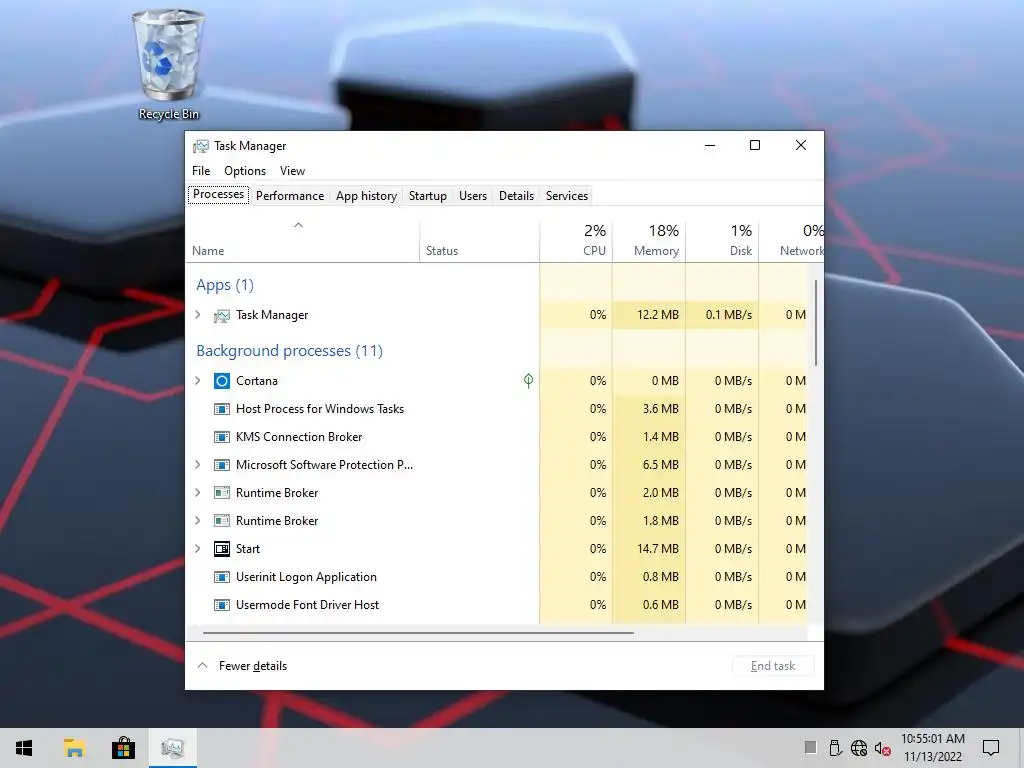Click the network globe tray icon
The height and width of the screenshot is (768, 1024).
859,748
